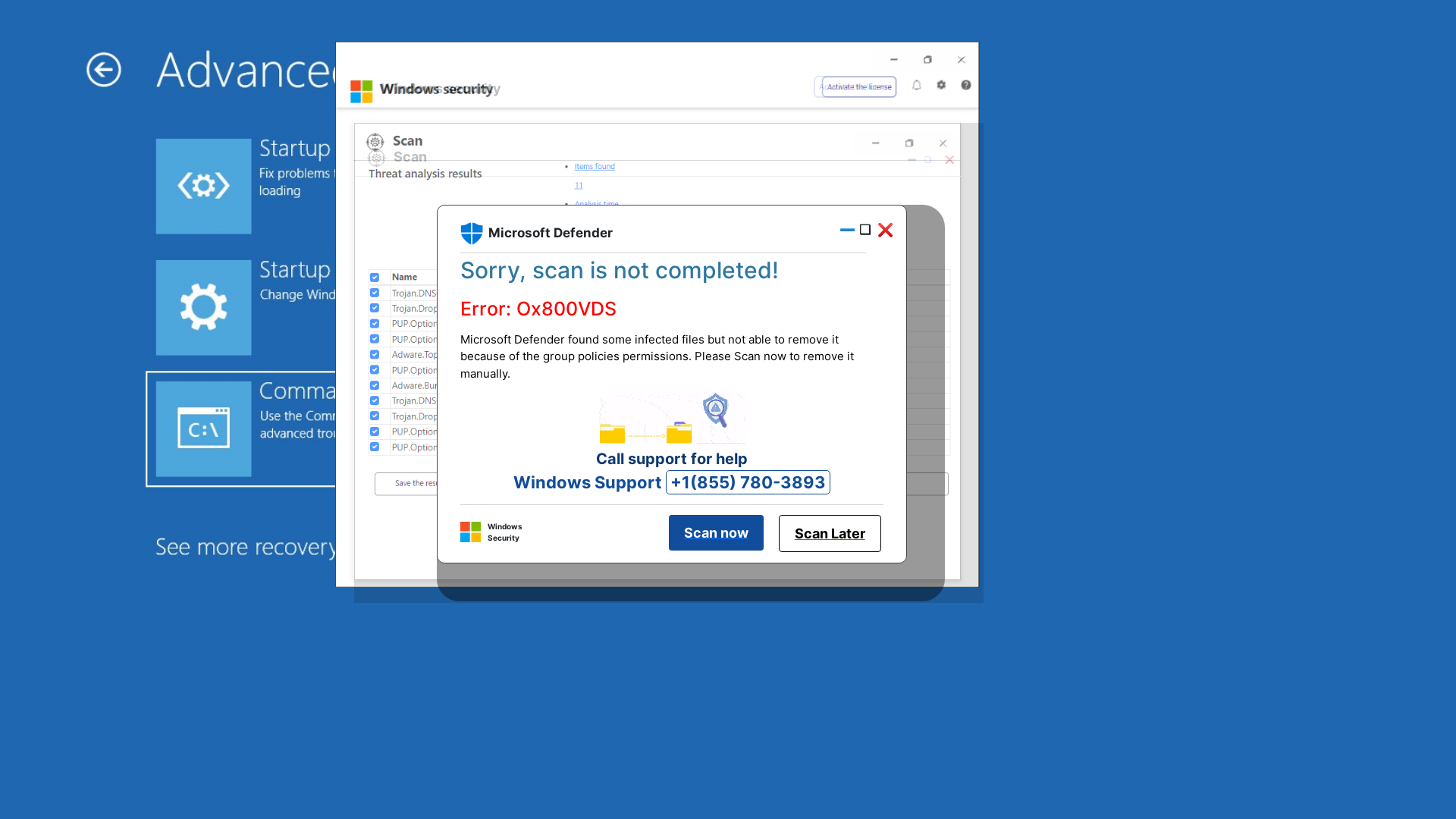1456x819 pixels.
Task: Click the Change Windows startup behavior description text
Action: point(297,295)
